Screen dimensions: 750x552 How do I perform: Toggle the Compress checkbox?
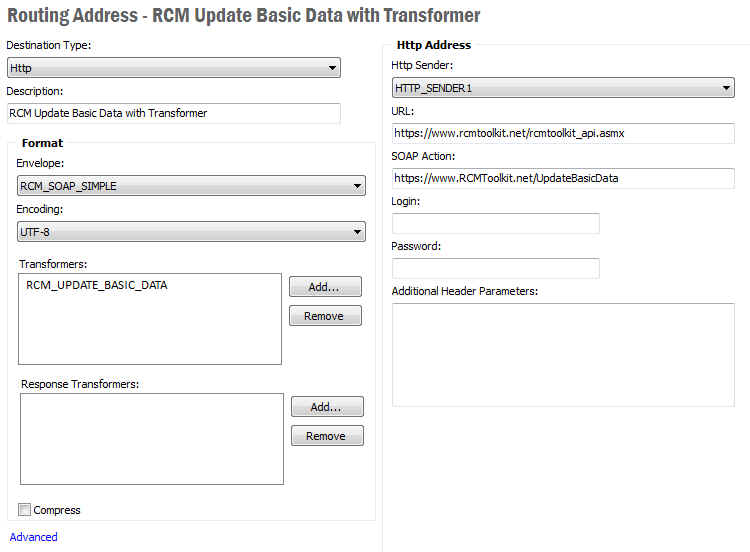(25, 510)
